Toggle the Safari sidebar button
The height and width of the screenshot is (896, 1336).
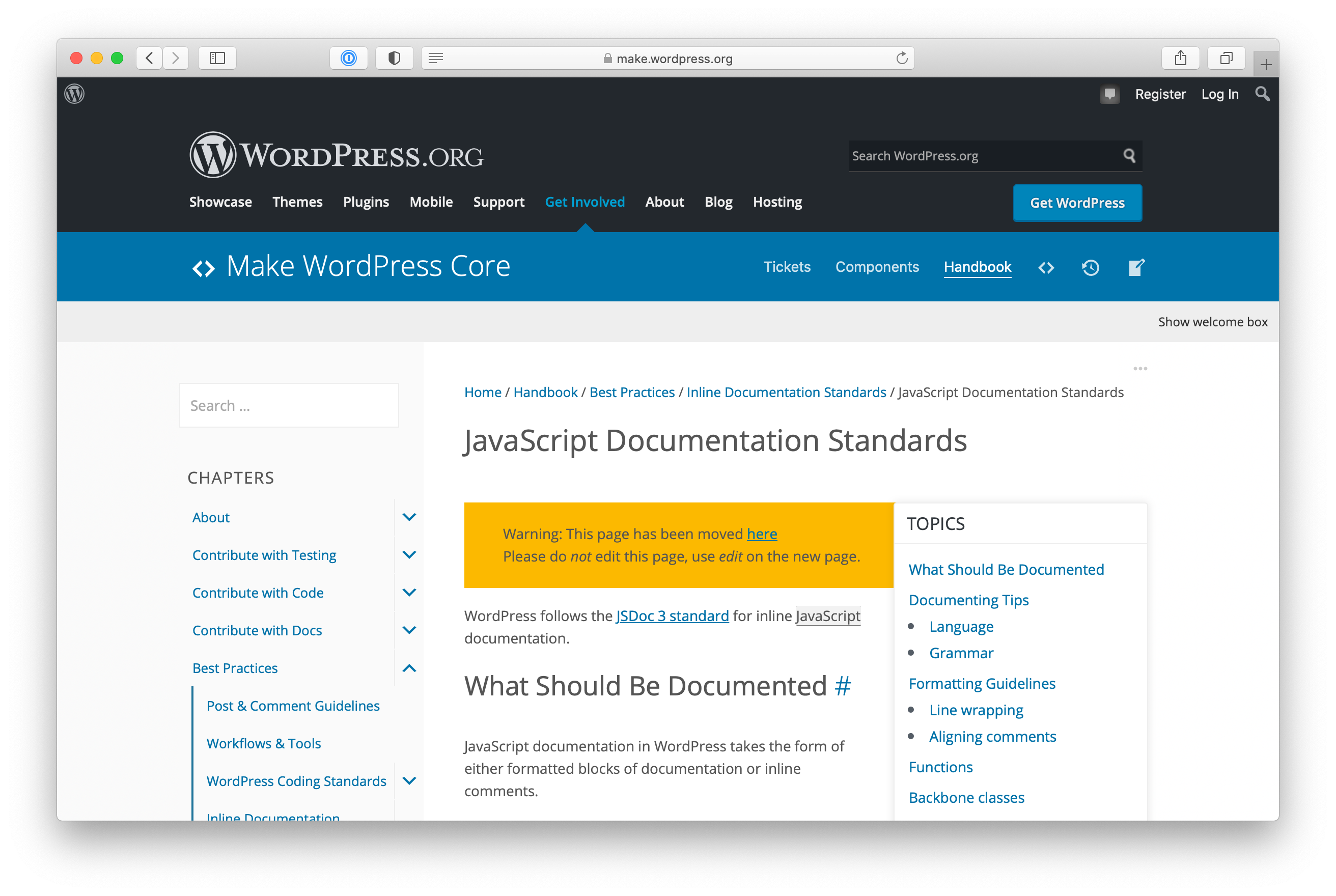point(217,58)
